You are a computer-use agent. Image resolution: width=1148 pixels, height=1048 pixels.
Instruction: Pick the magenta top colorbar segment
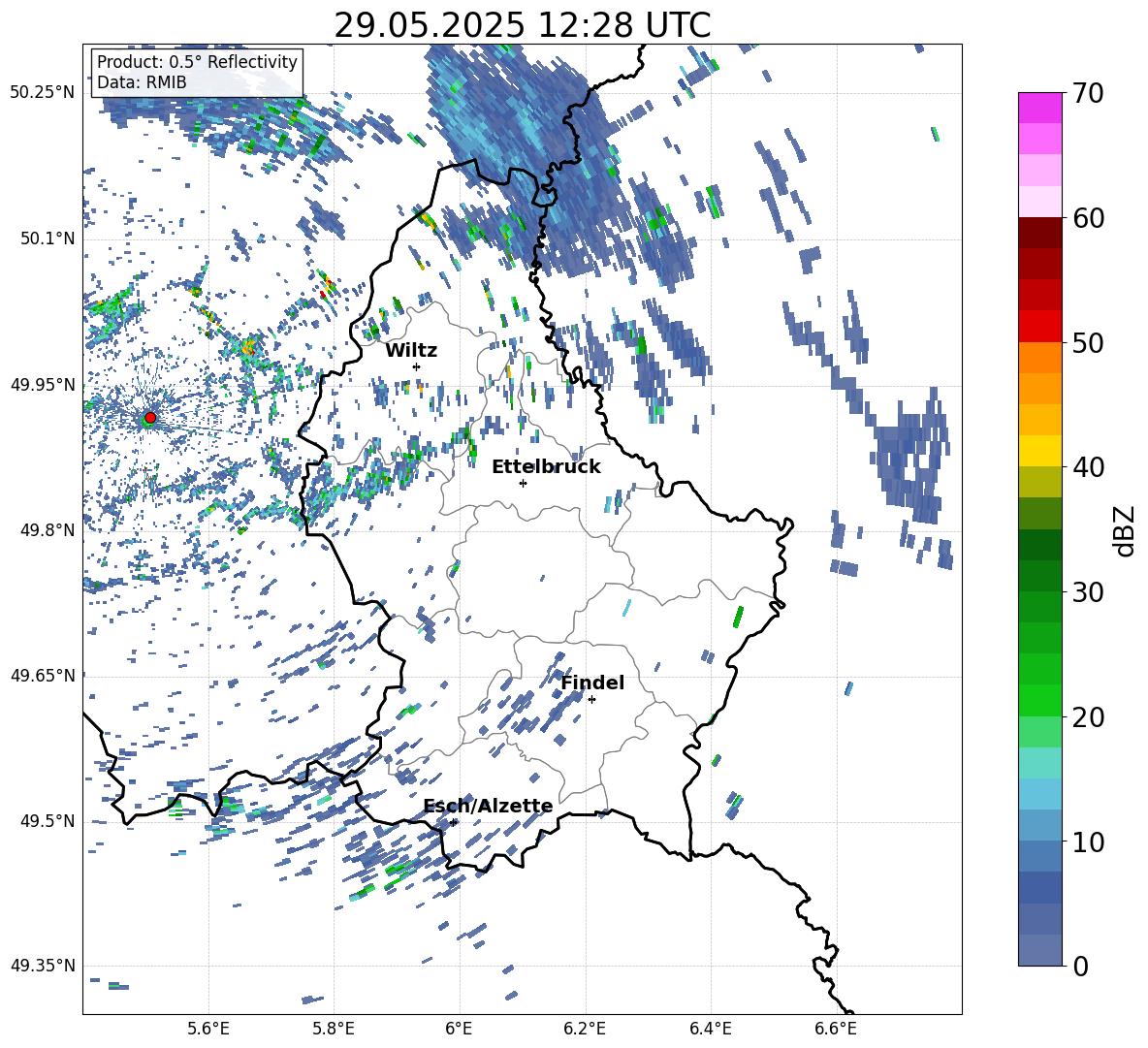pos(1039,108)
